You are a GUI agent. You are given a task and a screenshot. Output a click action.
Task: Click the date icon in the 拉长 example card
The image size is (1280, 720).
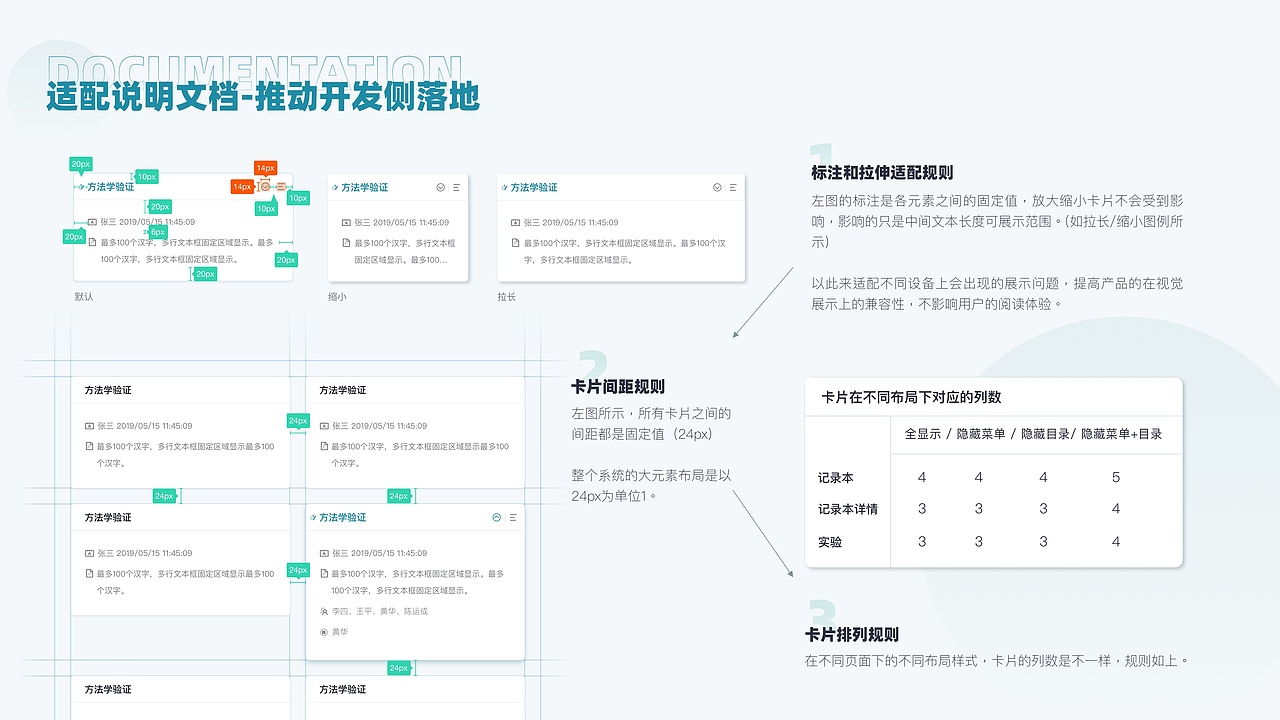tap(516, 223)
